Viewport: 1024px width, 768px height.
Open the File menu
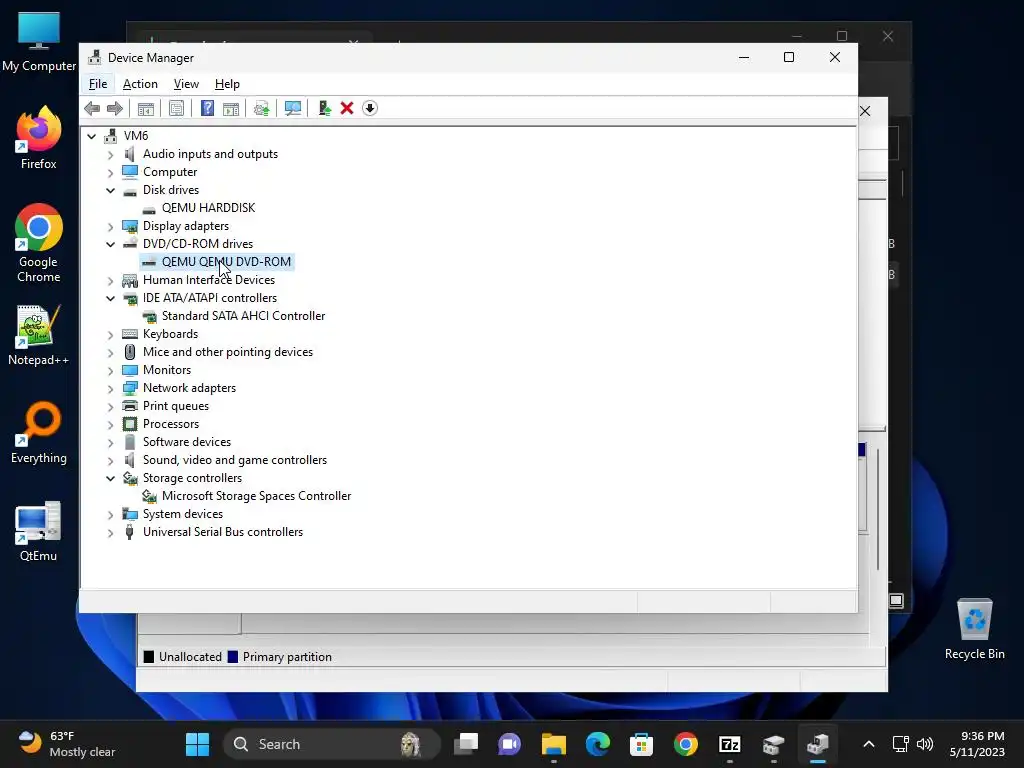click(98, 84)
